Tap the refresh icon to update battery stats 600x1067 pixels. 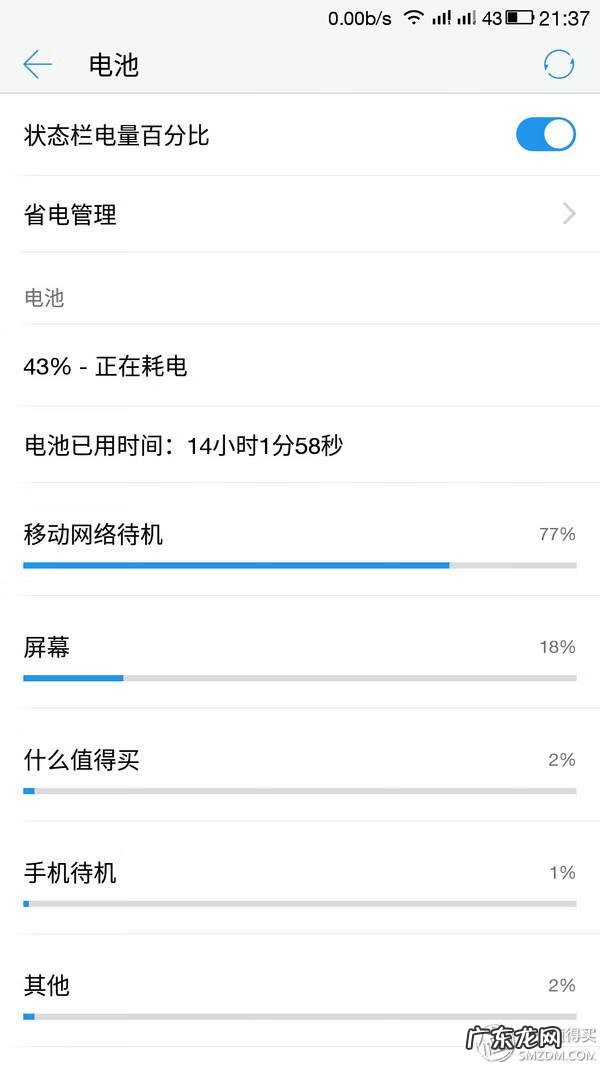tap(559, 63)
